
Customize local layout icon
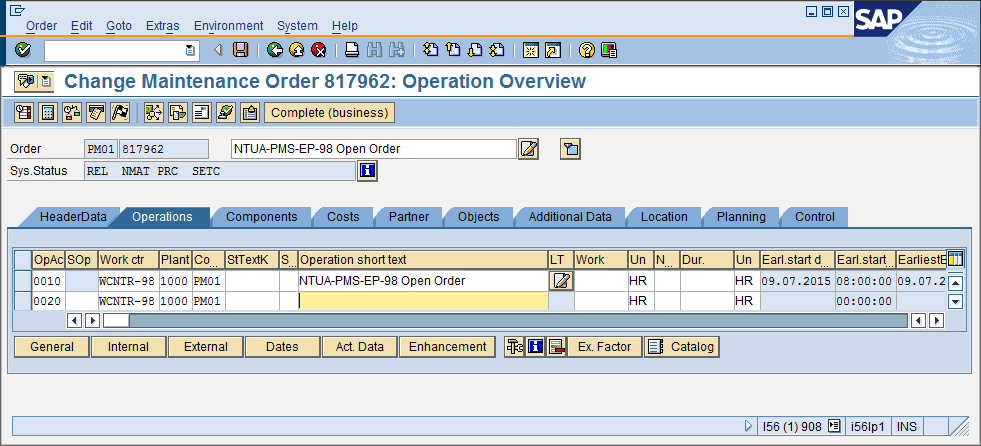point(609,50)
